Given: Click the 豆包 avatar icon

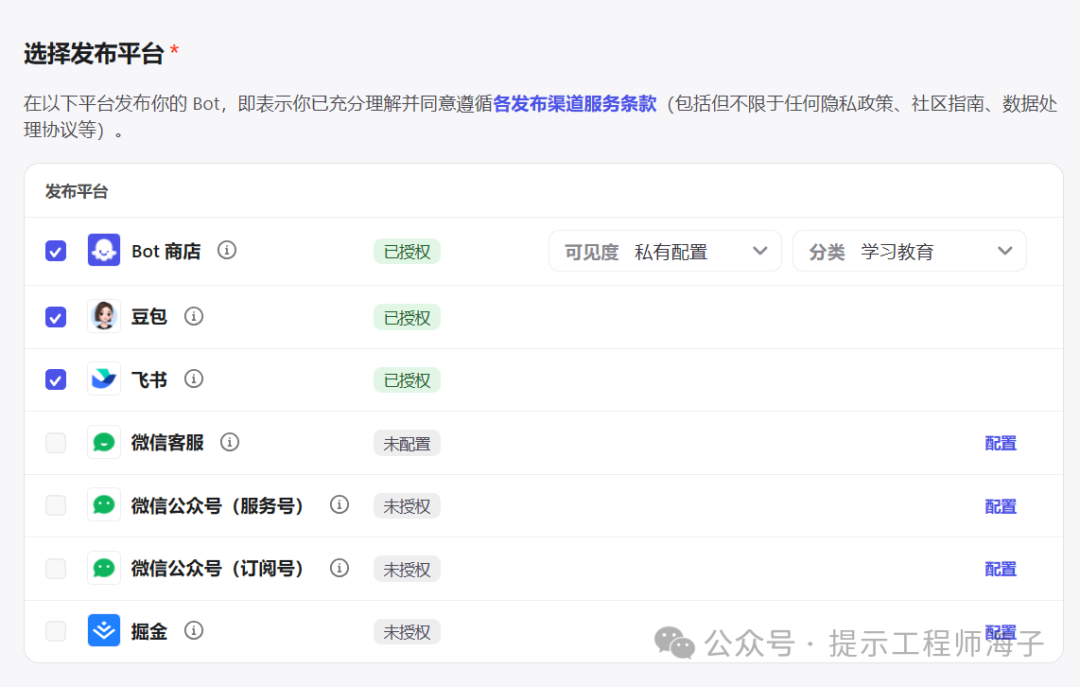Looking at the screenshot, I should (x=104, y=317).
